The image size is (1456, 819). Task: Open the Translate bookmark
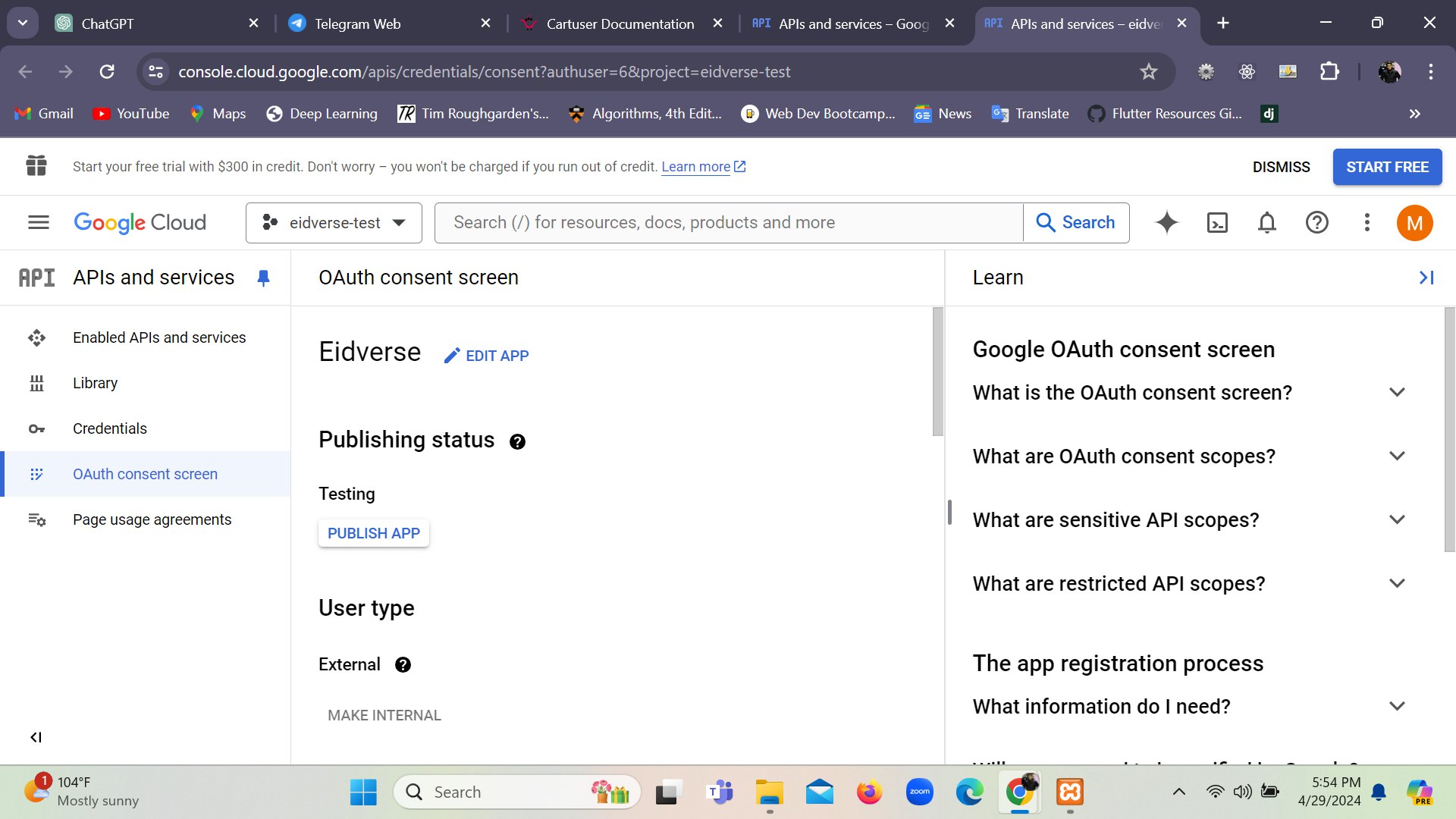point(1030,114)
